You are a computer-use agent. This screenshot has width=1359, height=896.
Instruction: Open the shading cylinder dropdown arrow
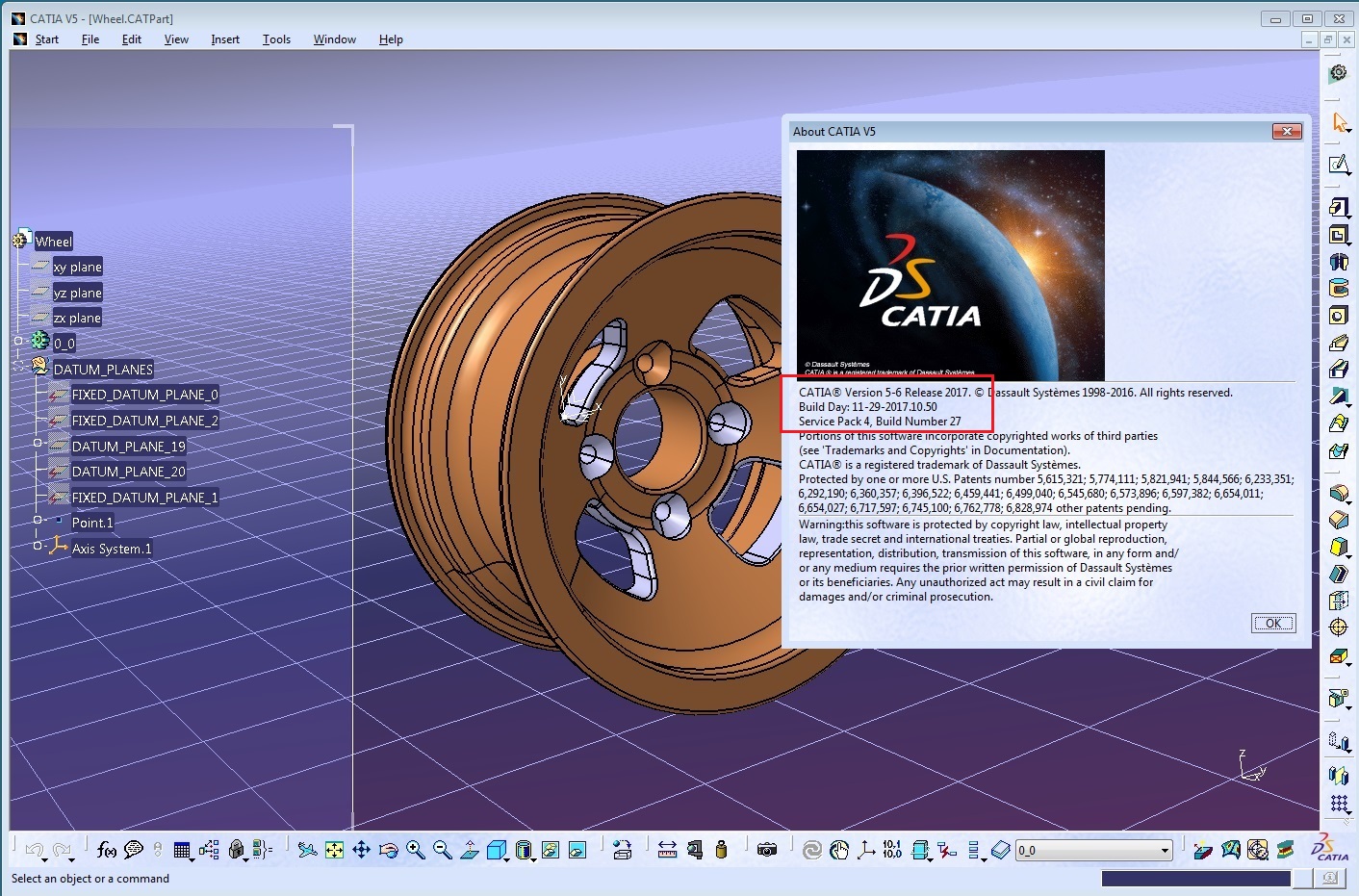point(533,858)
